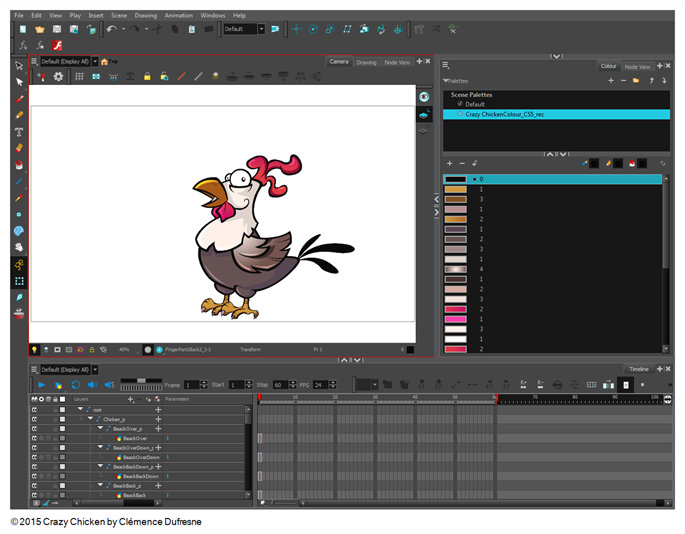
Task: Open the Animation menu
Action: tap(178, 15)
